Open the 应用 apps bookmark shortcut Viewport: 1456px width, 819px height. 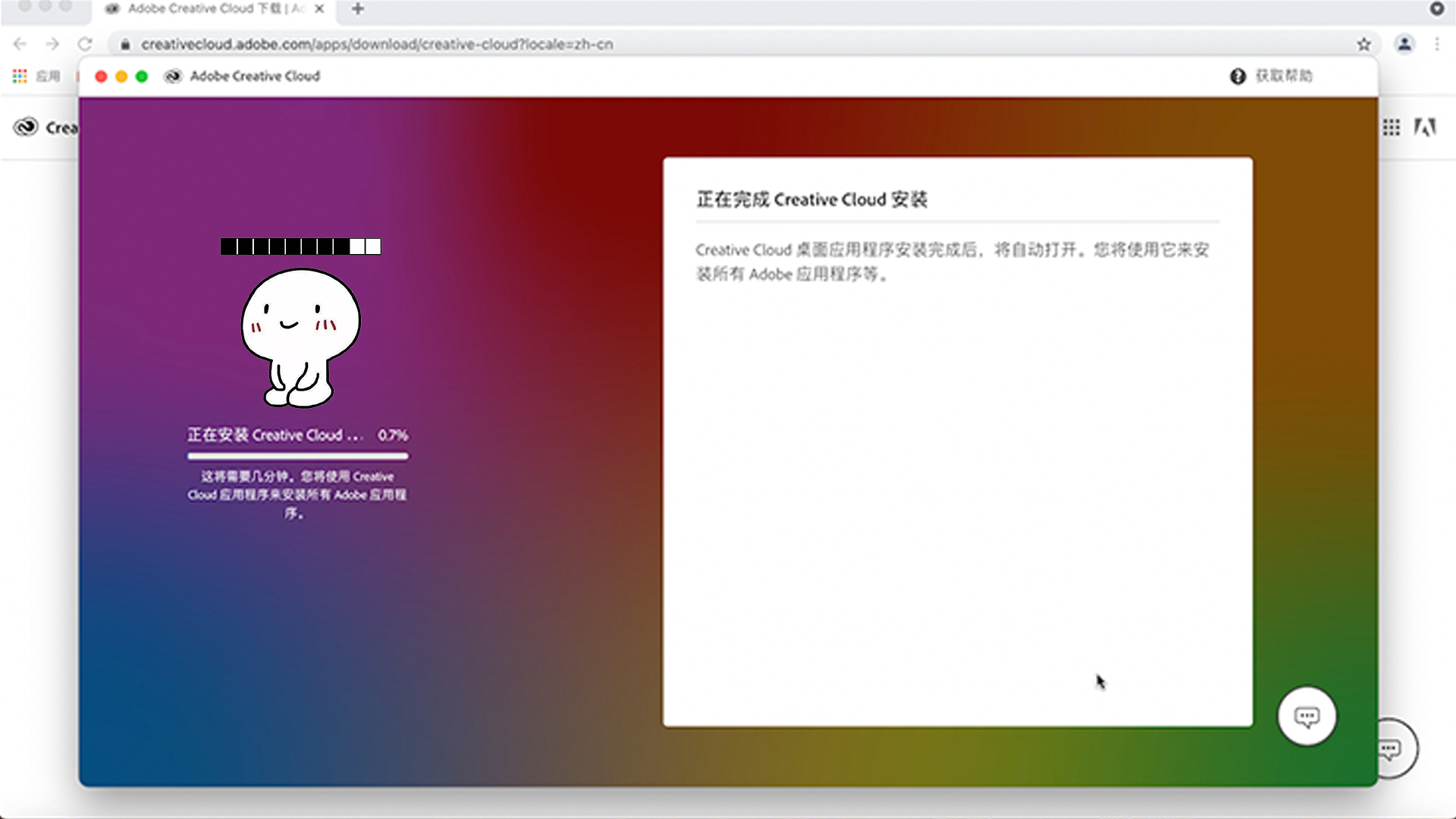point(36,76)
